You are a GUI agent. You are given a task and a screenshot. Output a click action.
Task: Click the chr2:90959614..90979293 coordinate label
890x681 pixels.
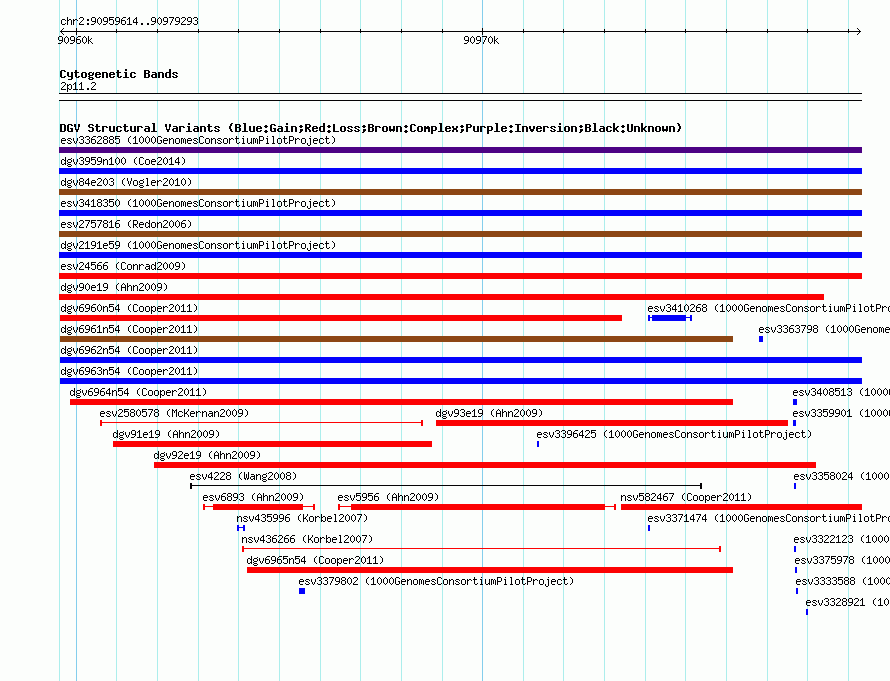[129, 21]
